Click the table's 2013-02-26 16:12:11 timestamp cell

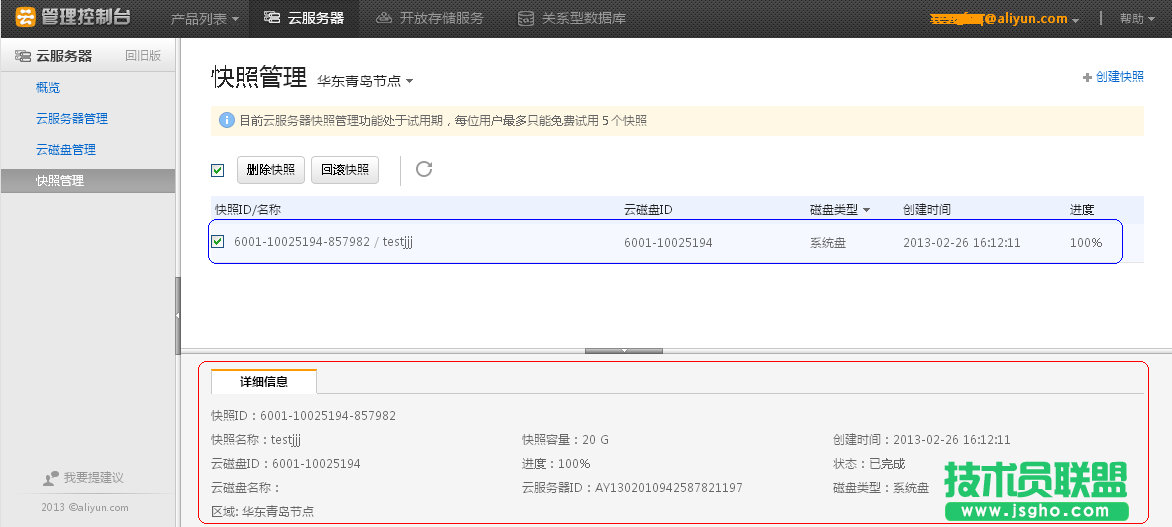pos(961,243)
